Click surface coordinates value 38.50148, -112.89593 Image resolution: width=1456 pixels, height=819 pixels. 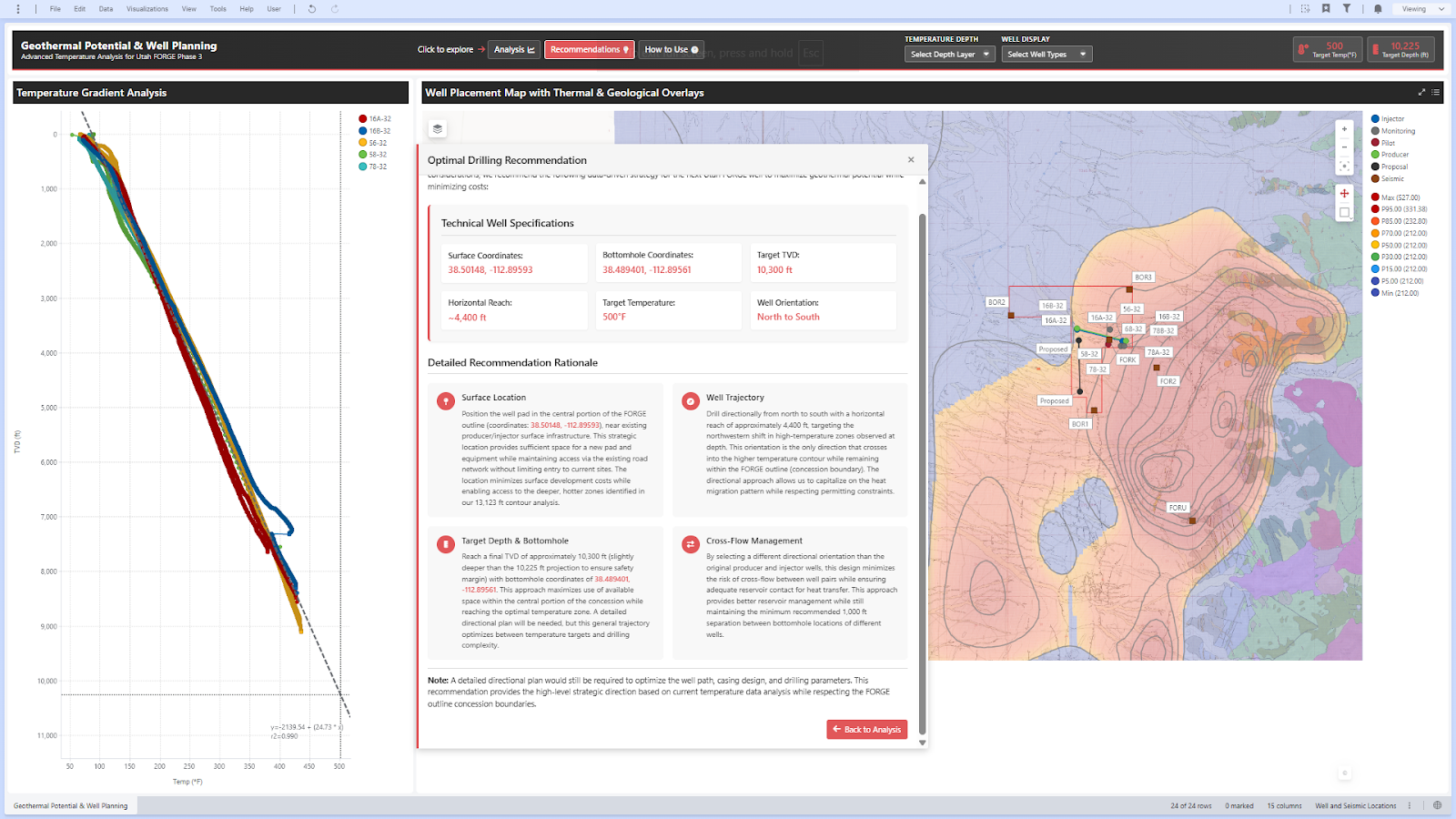490,270
